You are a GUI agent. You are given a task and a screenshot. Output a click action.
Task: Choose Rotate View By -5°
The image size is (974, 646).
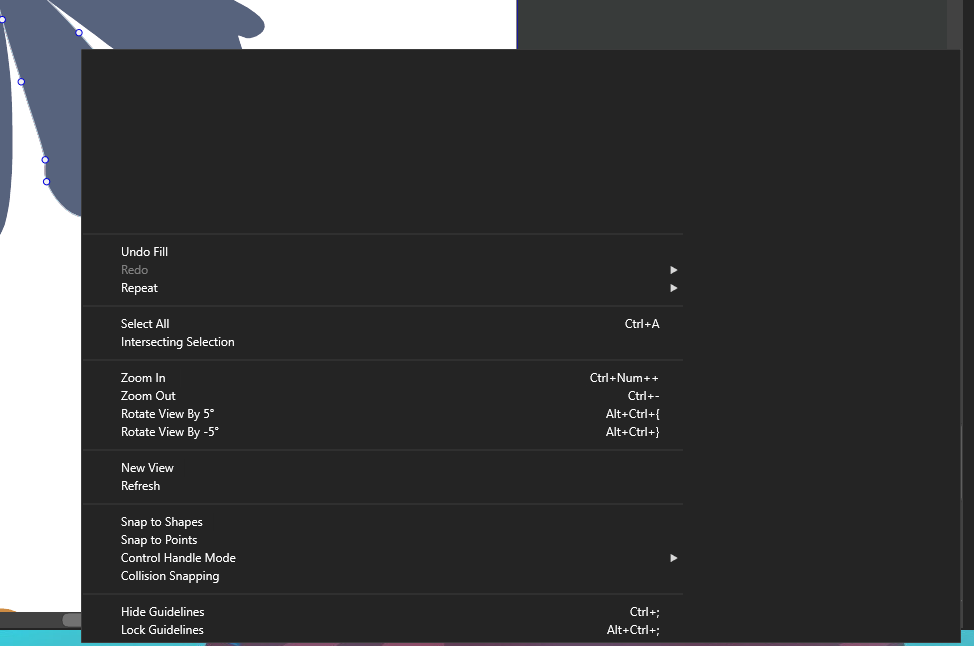pyautogui.click(x=170, y=432)
